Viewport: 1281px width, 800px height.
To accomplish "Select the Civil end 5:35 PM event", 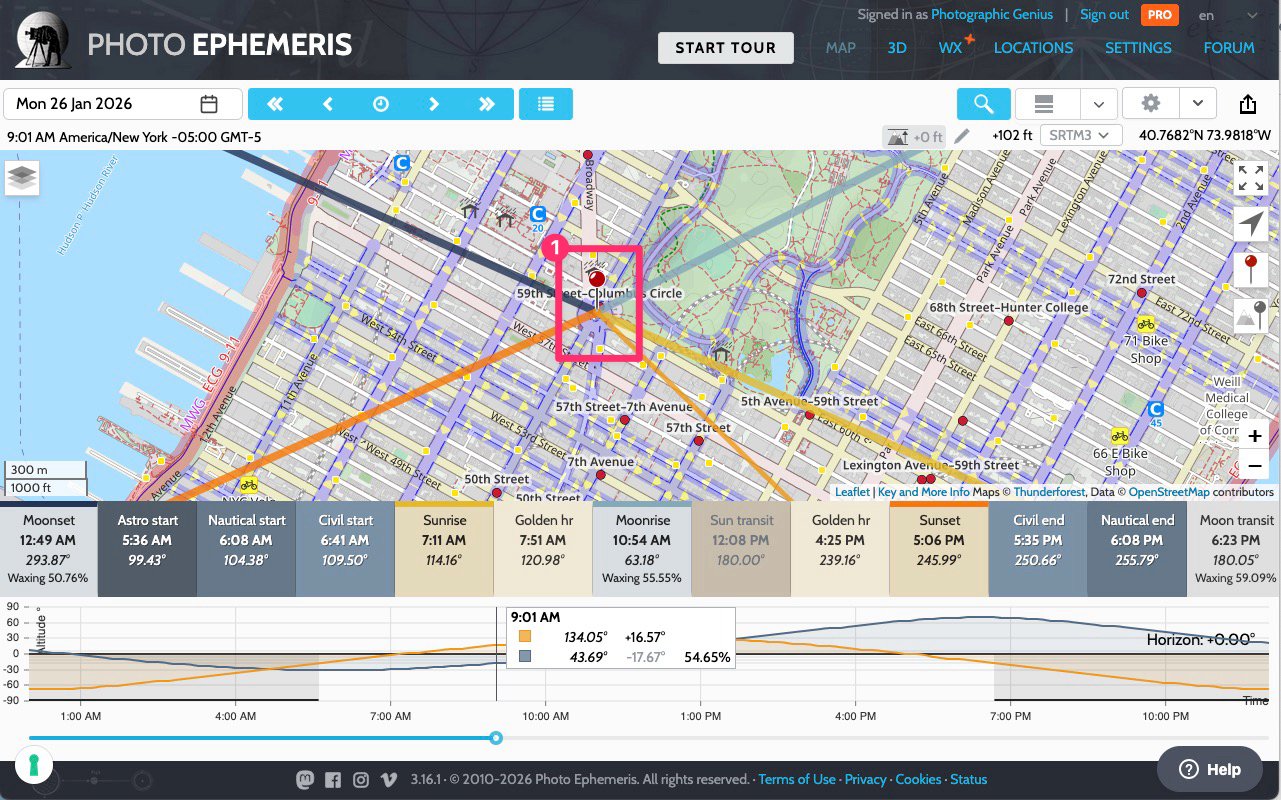I will (x=1038, y=549).
